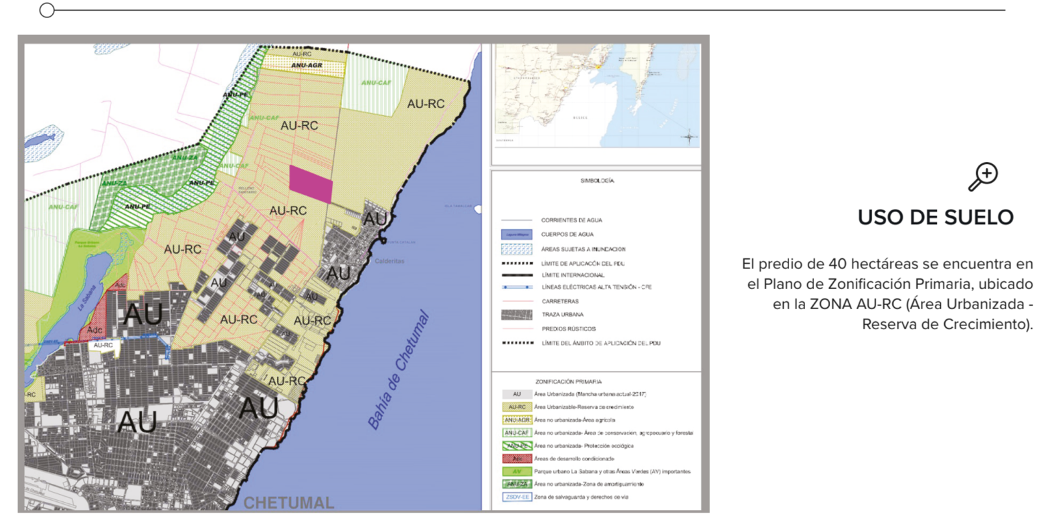Click the circle marker at line start
Viewport: 1058px width, 527px height.
47,11
